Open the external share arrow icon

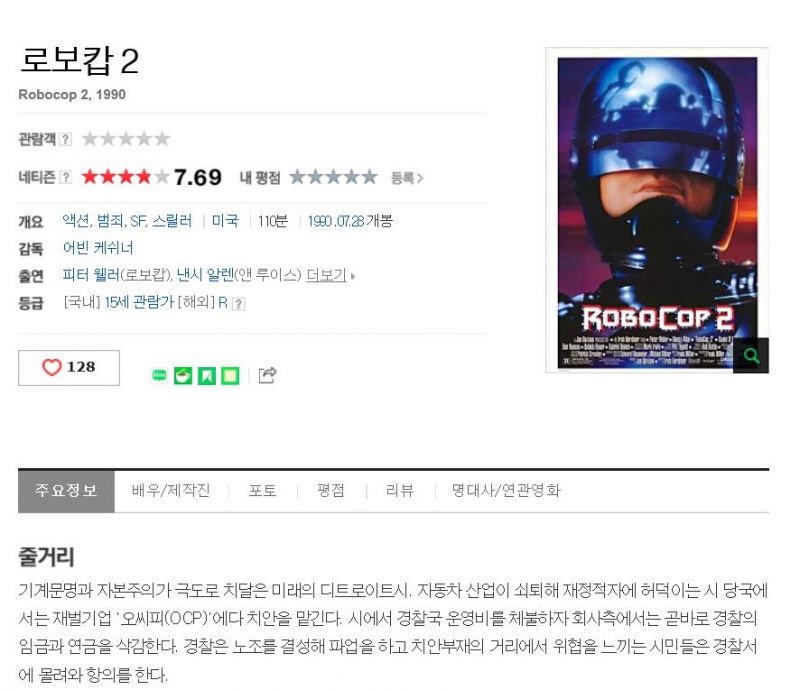(268, 375)
